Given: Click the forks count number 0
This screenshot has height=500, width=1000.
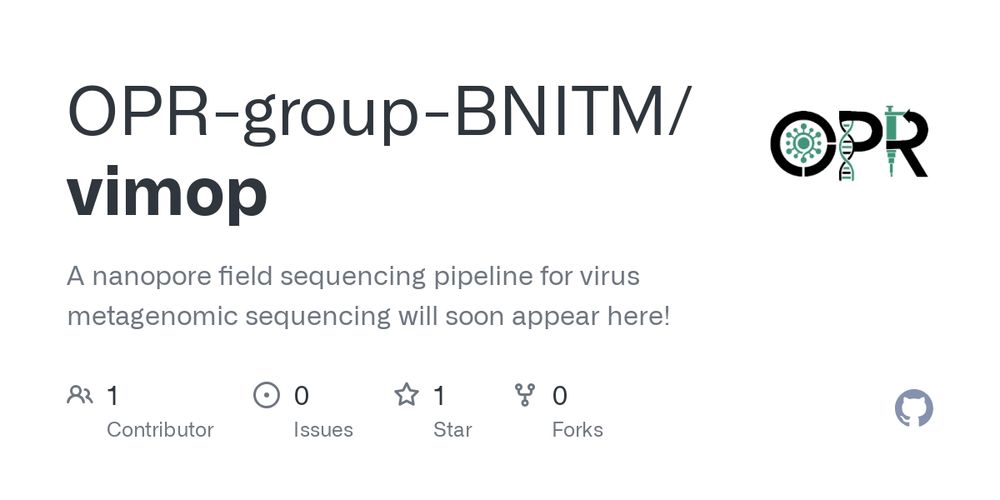Looking at the screenshot, I should click(x=559, y=396).
